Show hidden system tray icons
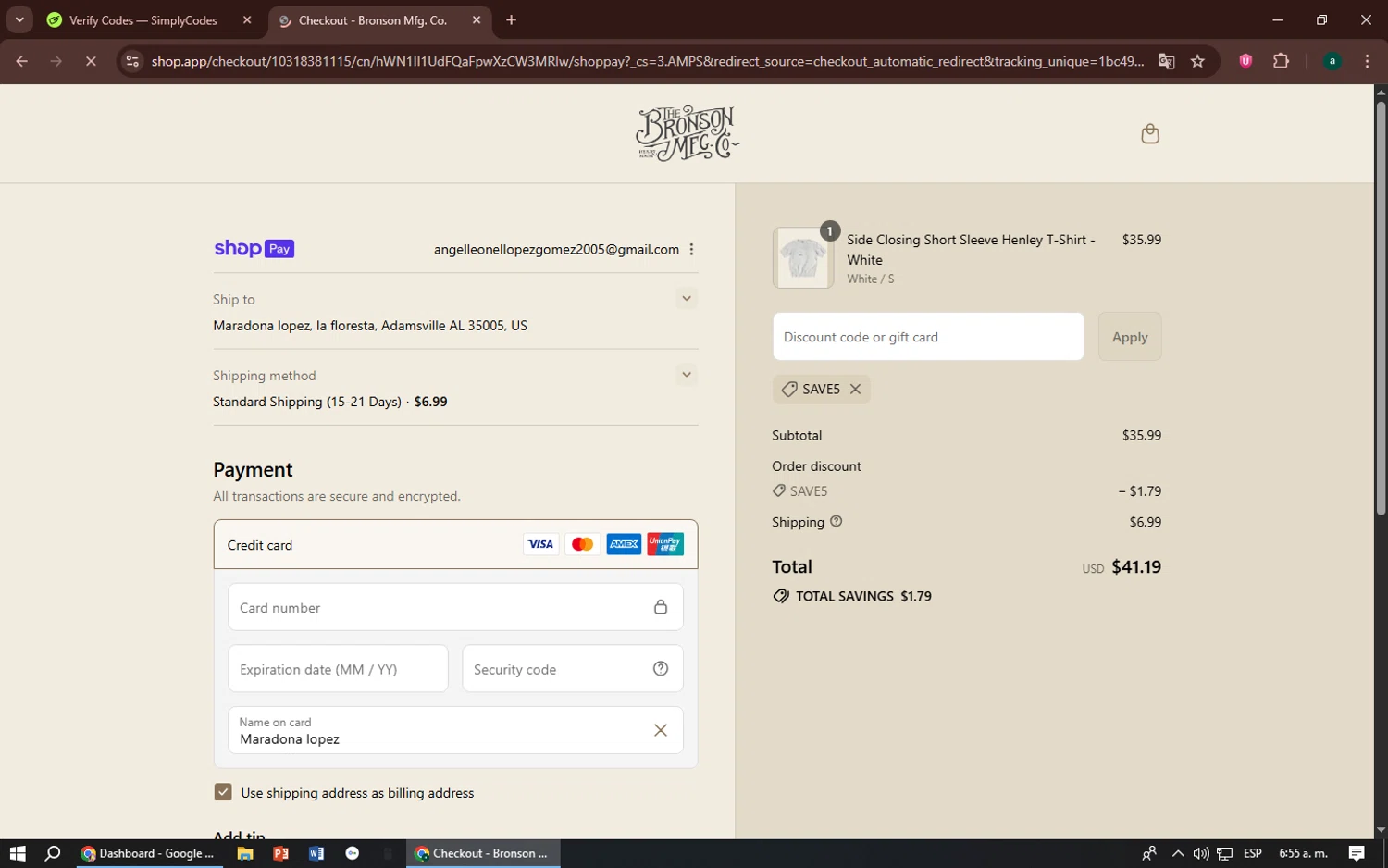 pos(1177,853)
